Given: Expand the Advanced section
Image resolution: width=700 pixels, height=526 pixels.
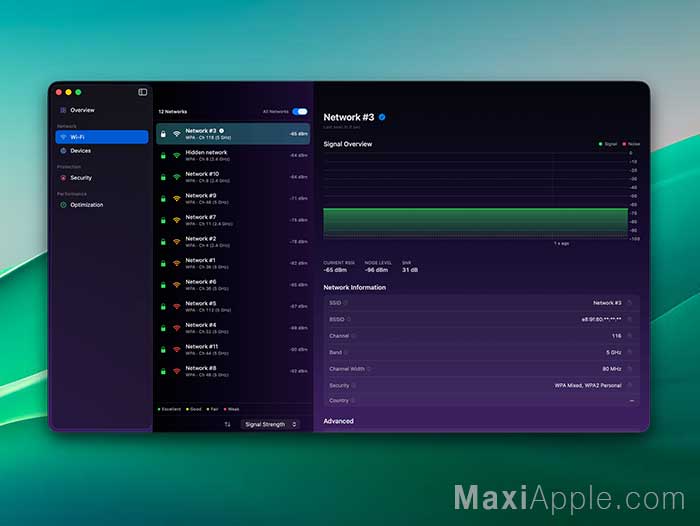Looking at the screenshot, I should tap(338, 421).
